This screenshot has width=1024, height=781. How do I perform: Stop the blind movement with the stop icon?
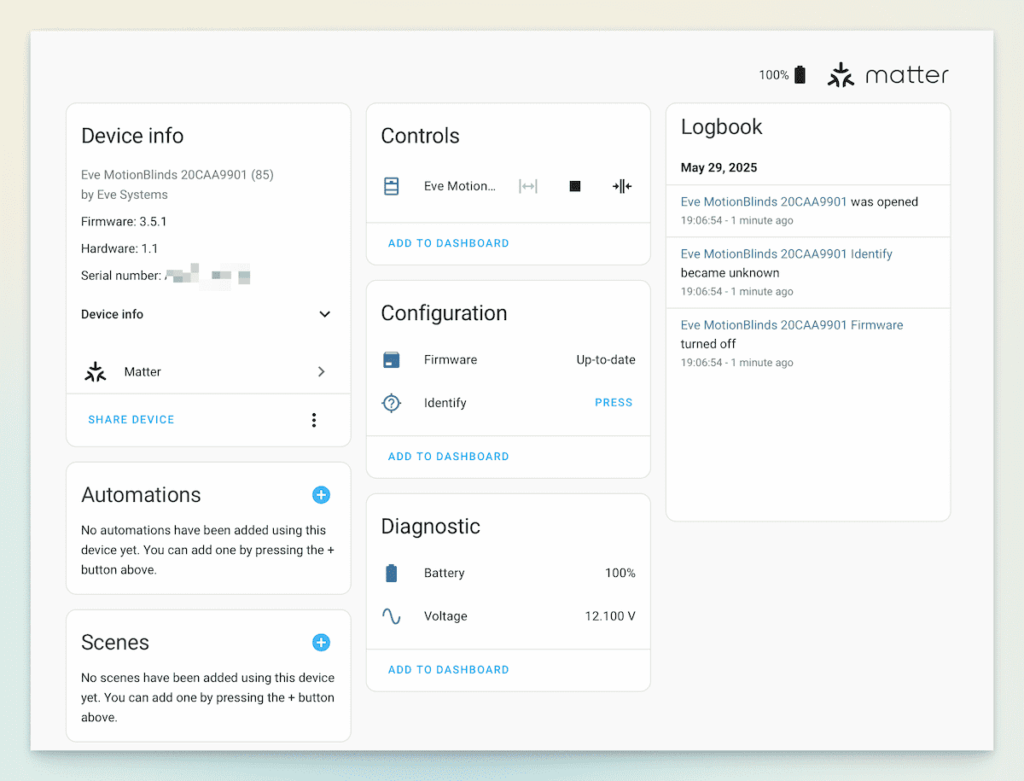[574, 186]
